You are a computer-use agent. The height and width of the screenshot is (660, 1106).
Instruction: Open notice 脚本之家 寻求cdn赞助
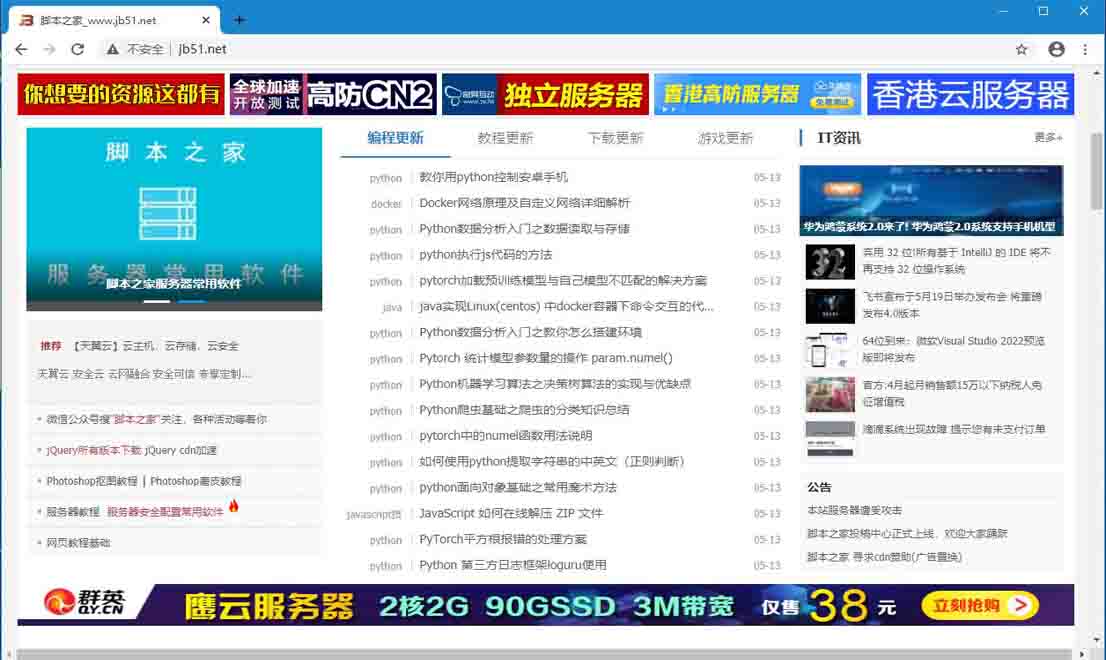(x=885, y=556)
